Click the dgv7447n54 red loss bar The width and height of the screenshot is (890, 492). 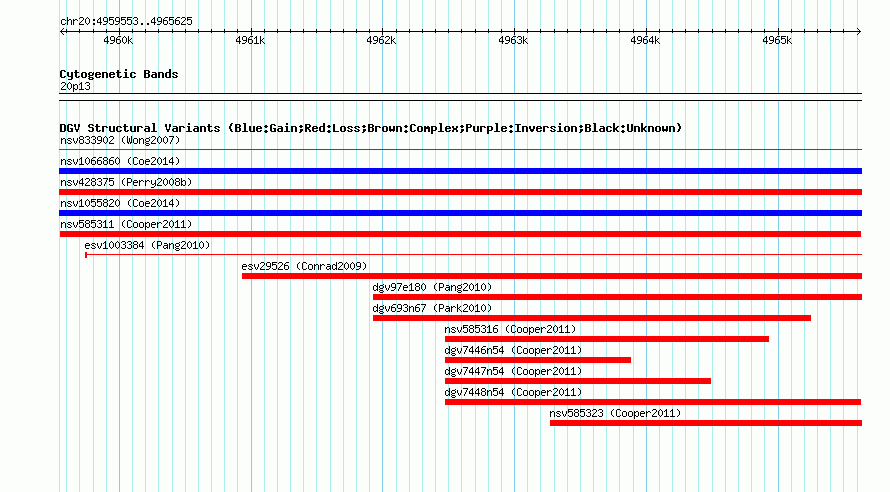click(578, 381)
